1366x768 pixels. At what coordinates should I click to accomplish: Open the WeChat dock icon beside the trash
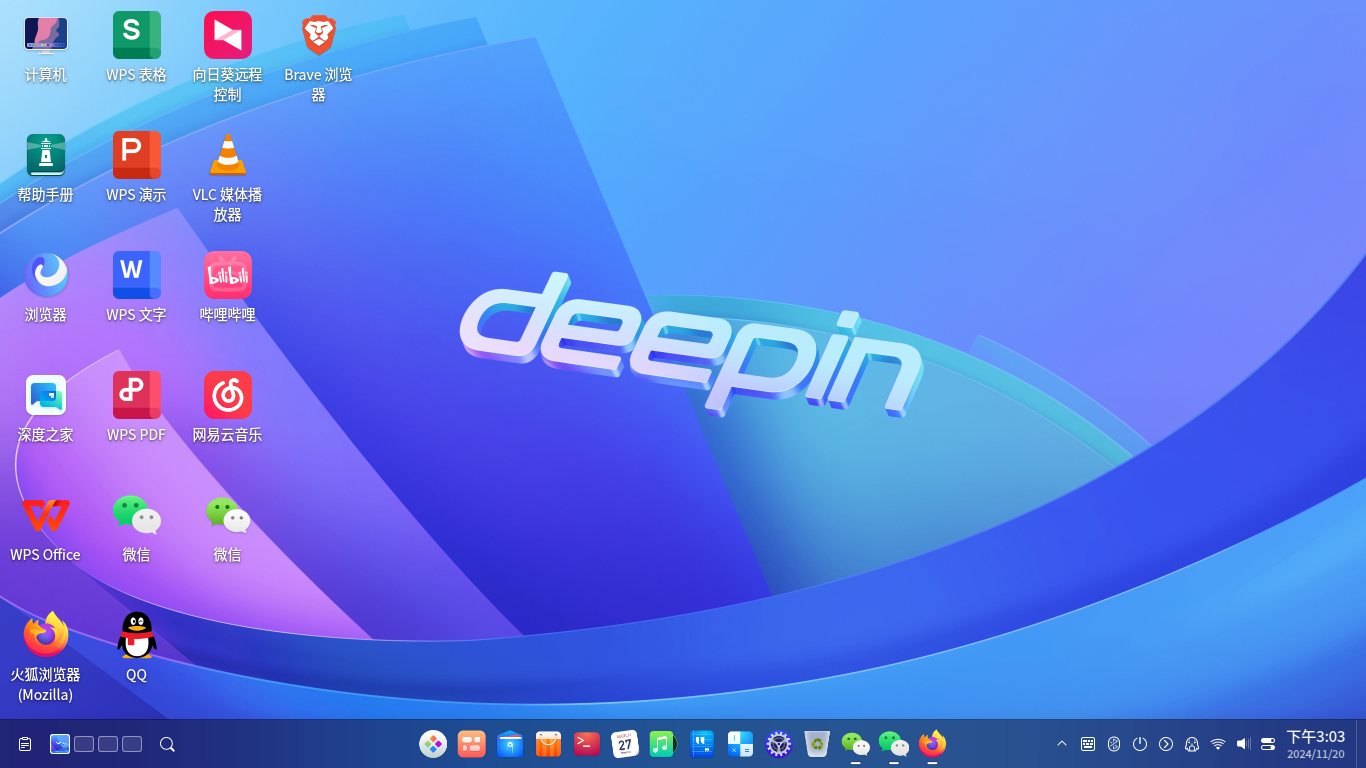coord(855,744)
